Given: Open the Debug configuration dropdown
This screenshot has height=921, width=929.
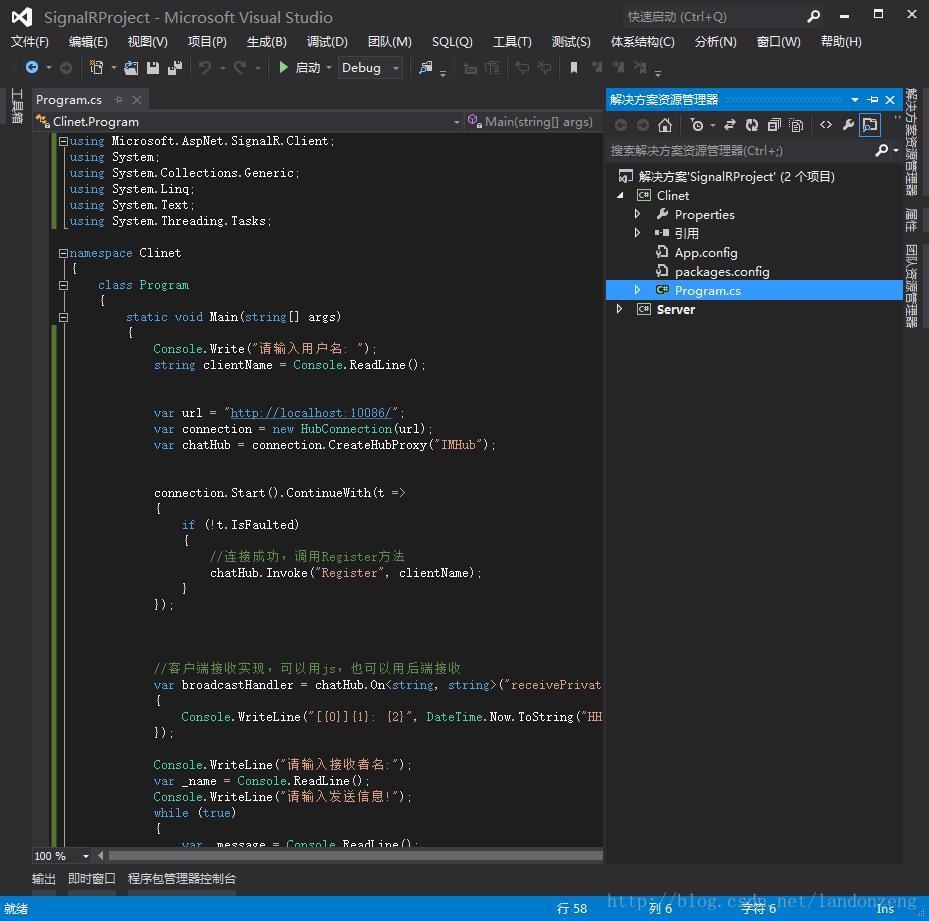Looking at the screenshot, I should pos(396,68).
